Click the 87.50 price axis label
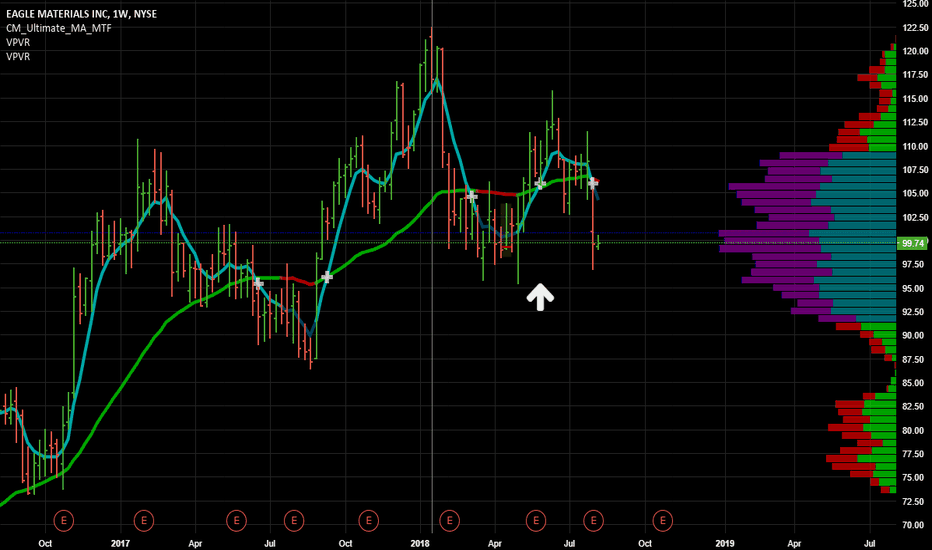The height and width of the screenshot is (550, 932). coord(915,360)
